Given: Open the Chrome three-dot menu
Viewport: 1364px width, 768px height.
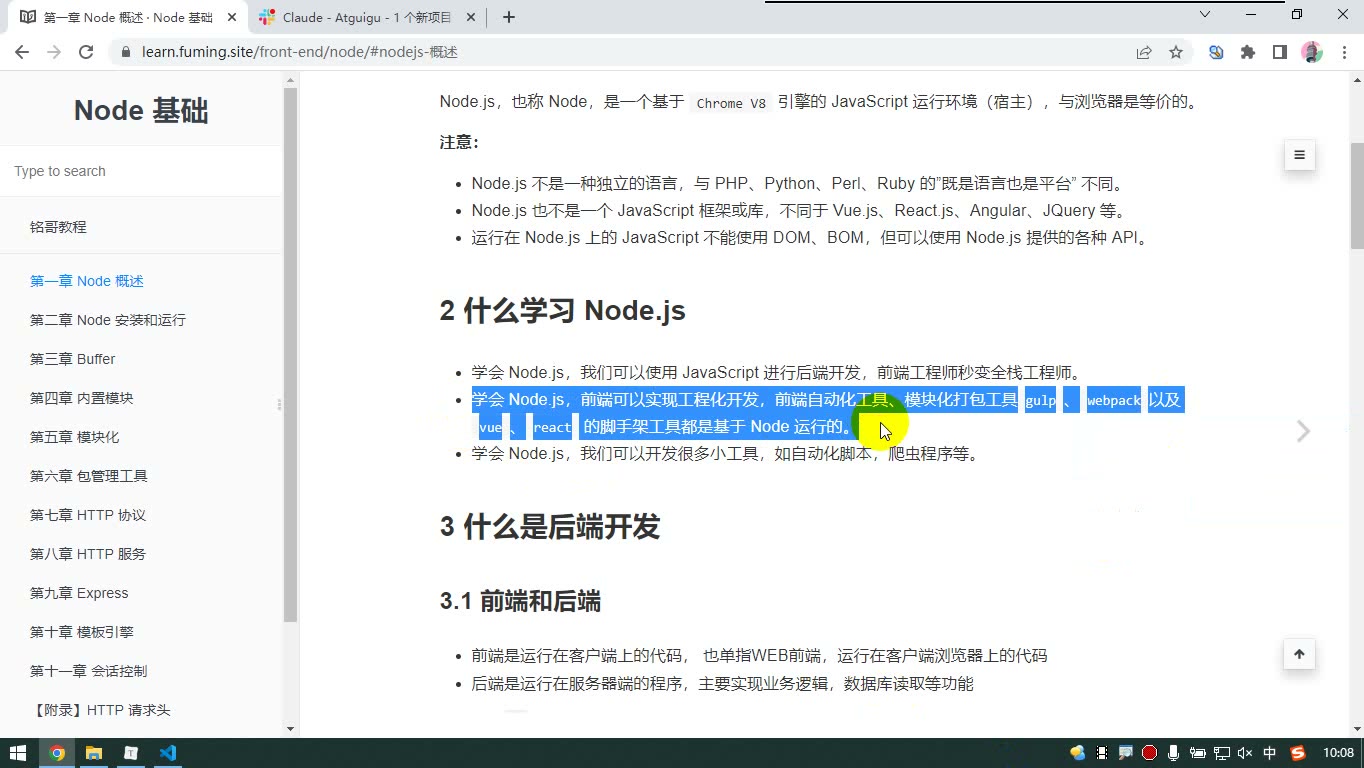Looking at the screenshot, I should click(1342, 52).
